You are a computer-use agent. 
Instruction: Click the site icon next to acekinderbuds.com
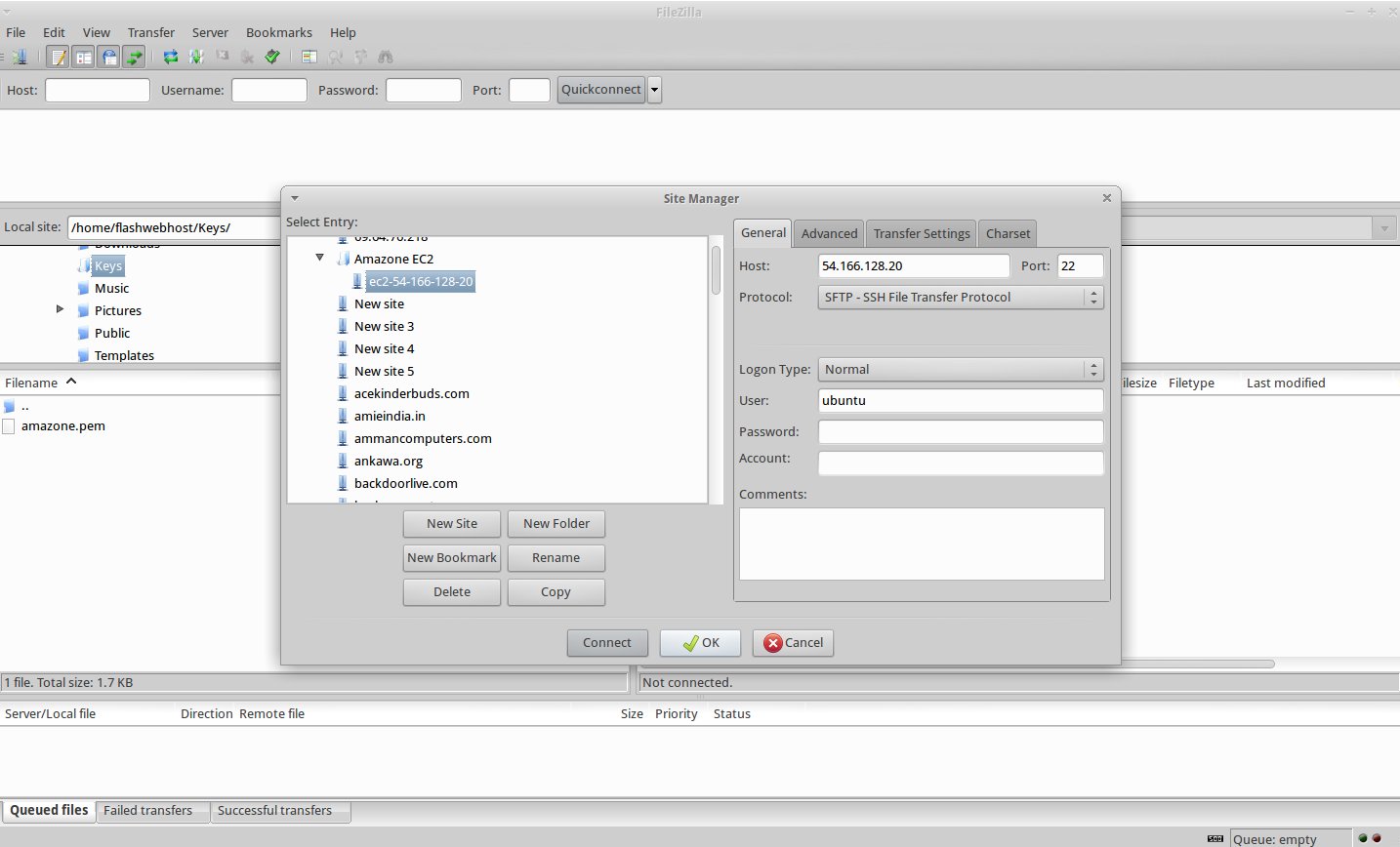(x=343, y=393)
